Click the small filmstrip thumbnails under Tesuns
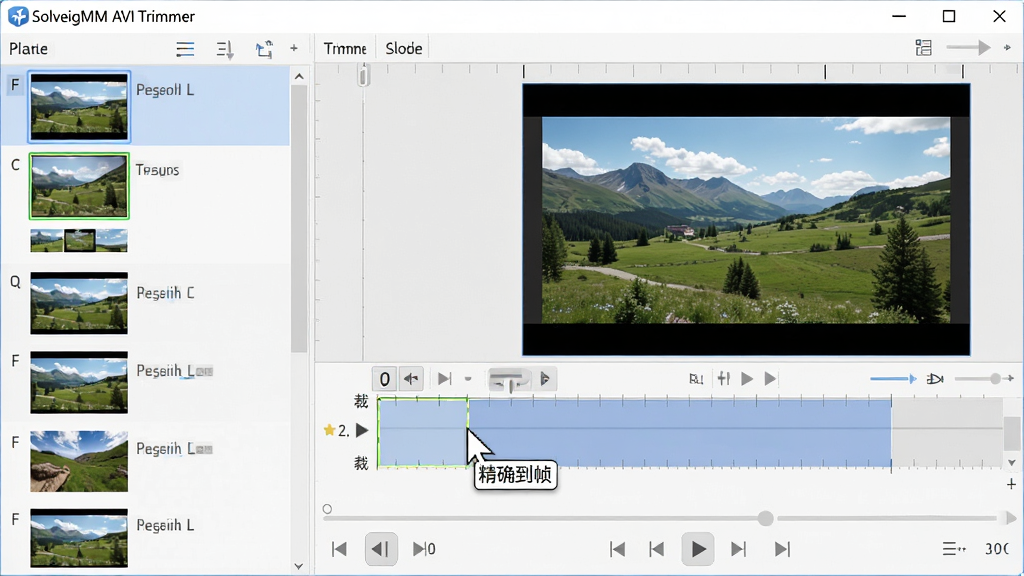 point(79,240)
